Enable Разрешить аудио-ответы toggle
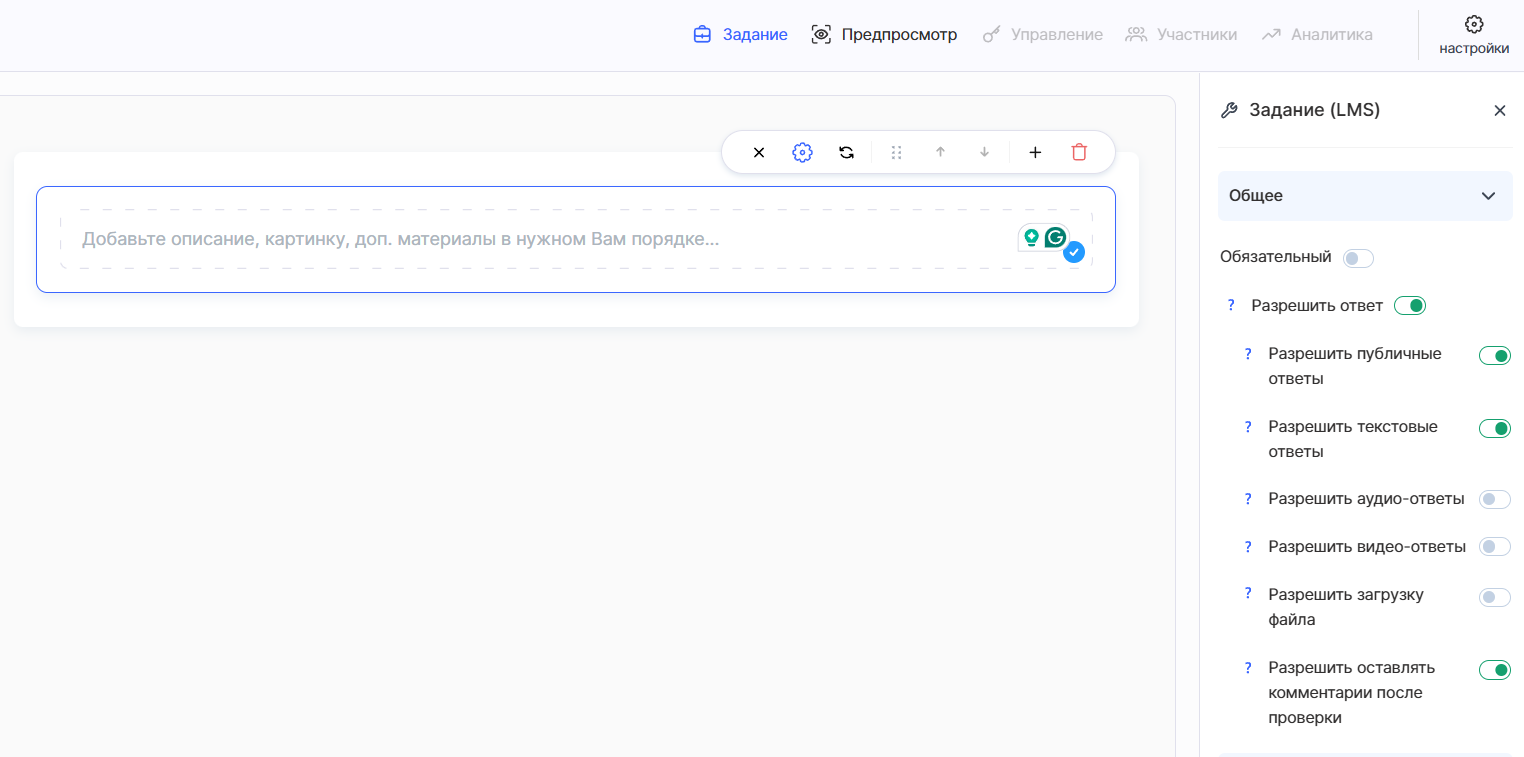This screenshot has width=1524, height=757. [x=1494, y=499]
